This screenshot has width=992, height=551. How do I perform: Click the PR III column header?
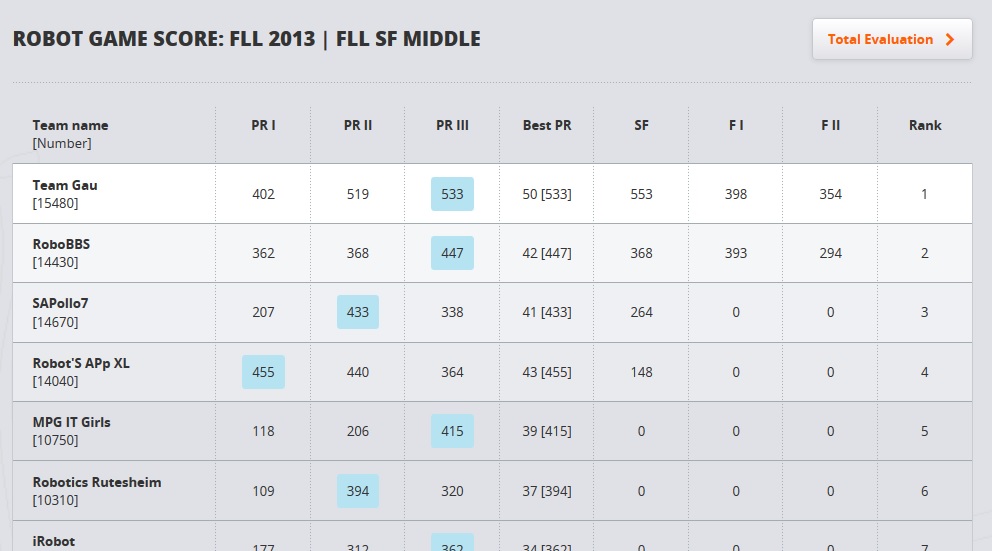(x=452, y=125)
